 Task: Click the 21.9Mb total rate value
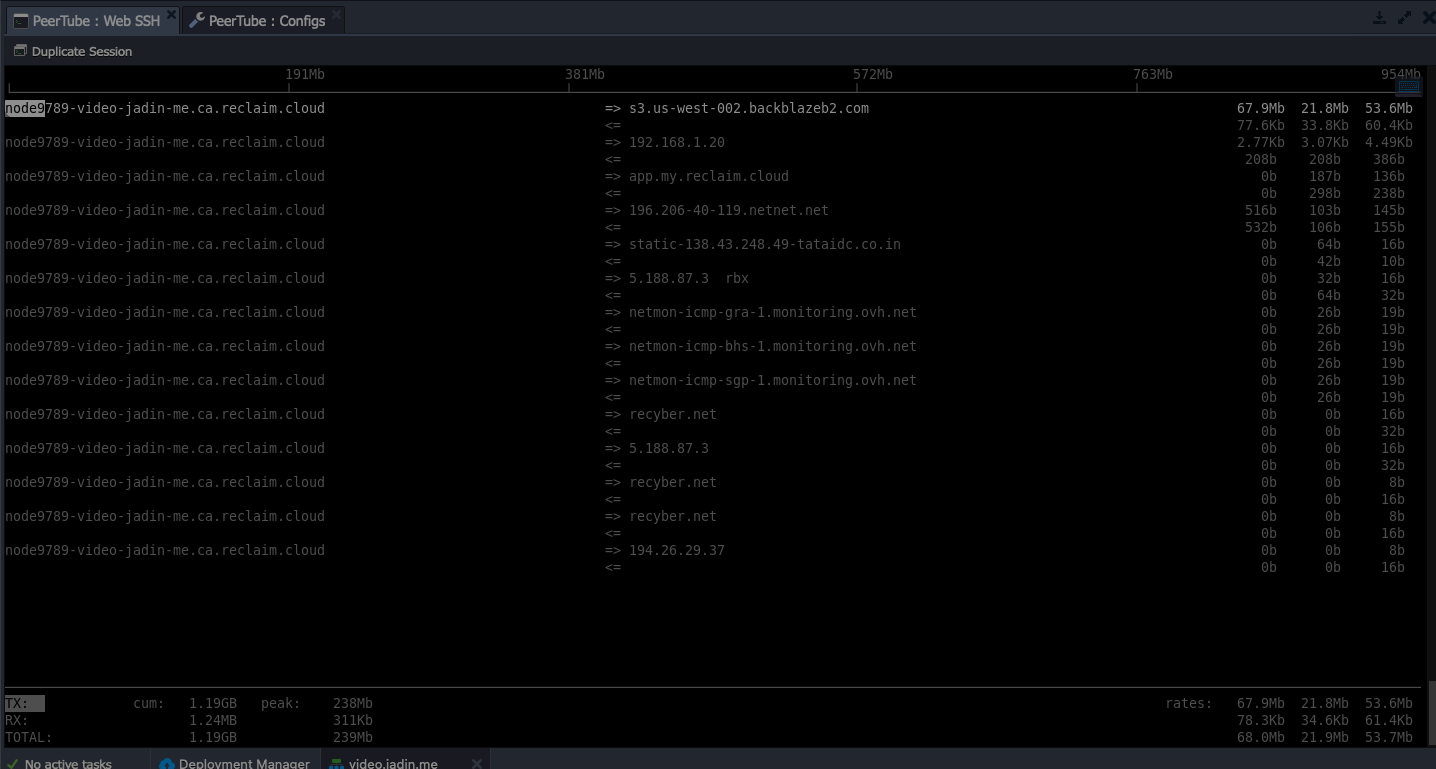click(1325, 737)
